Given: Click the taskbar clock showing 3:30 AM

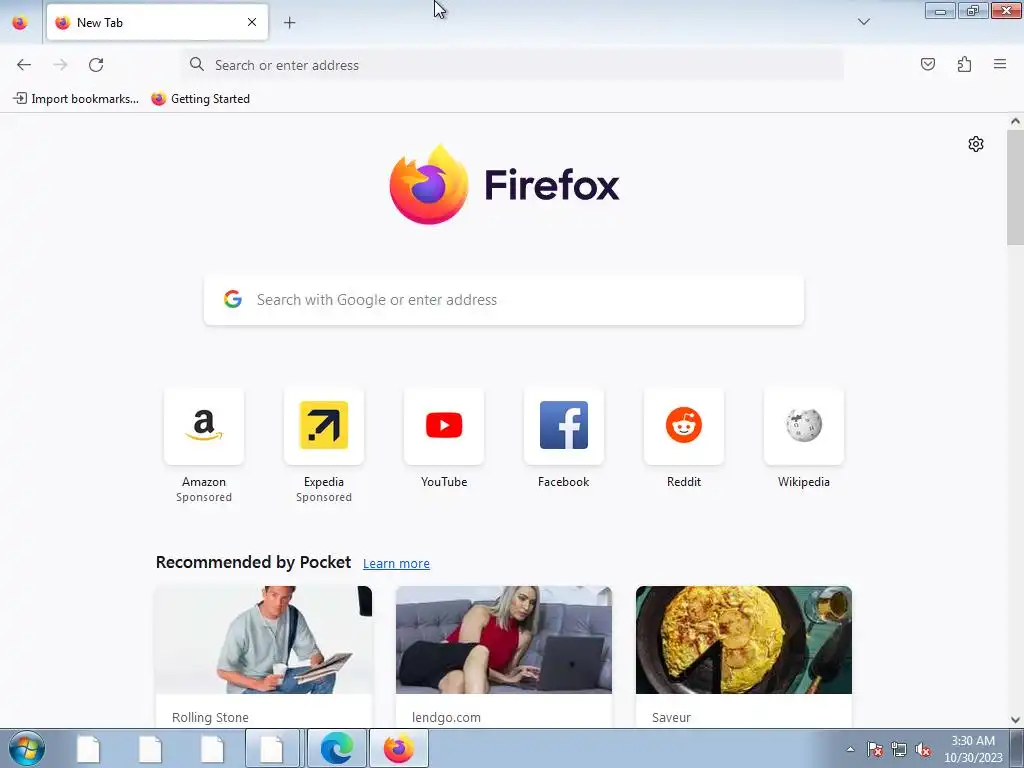Looking at the screenshot, I should 973,749.
